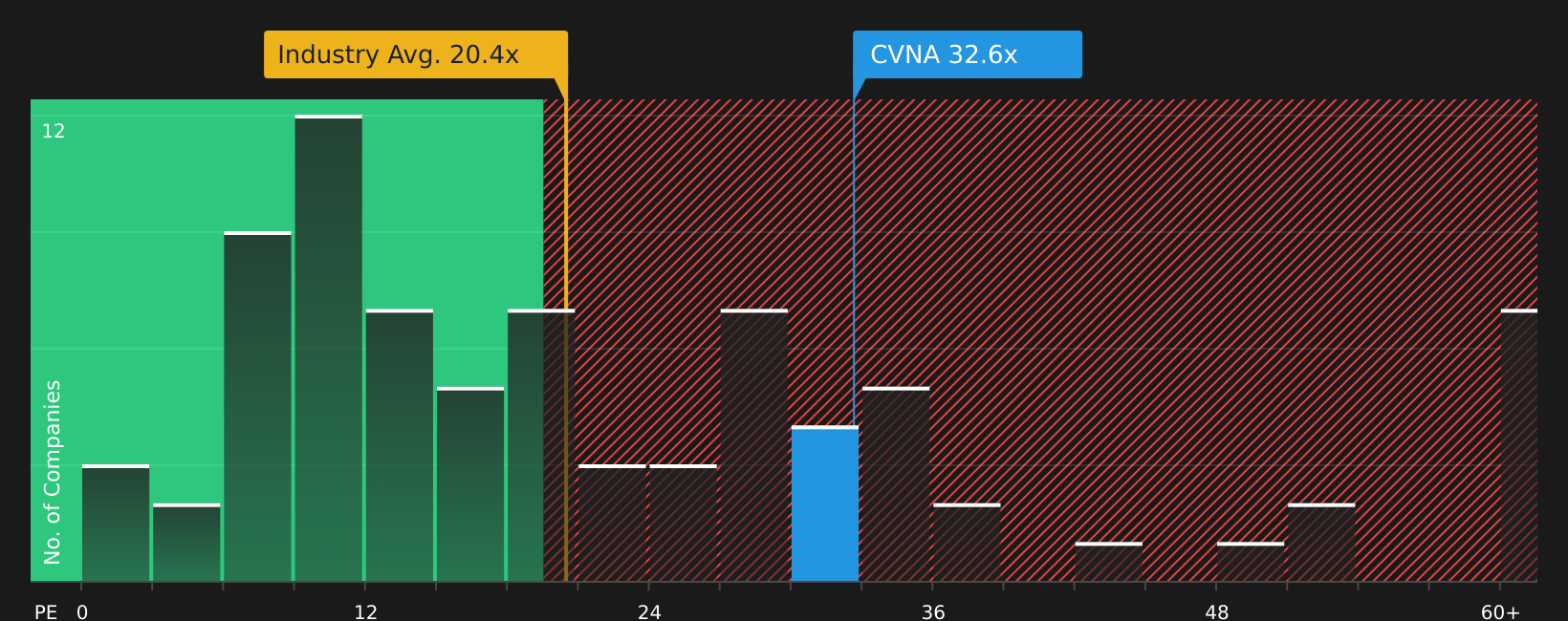Click the y-axis value 12
The height and width of the screenshot is (621, 1568).
tap(54, 131)
